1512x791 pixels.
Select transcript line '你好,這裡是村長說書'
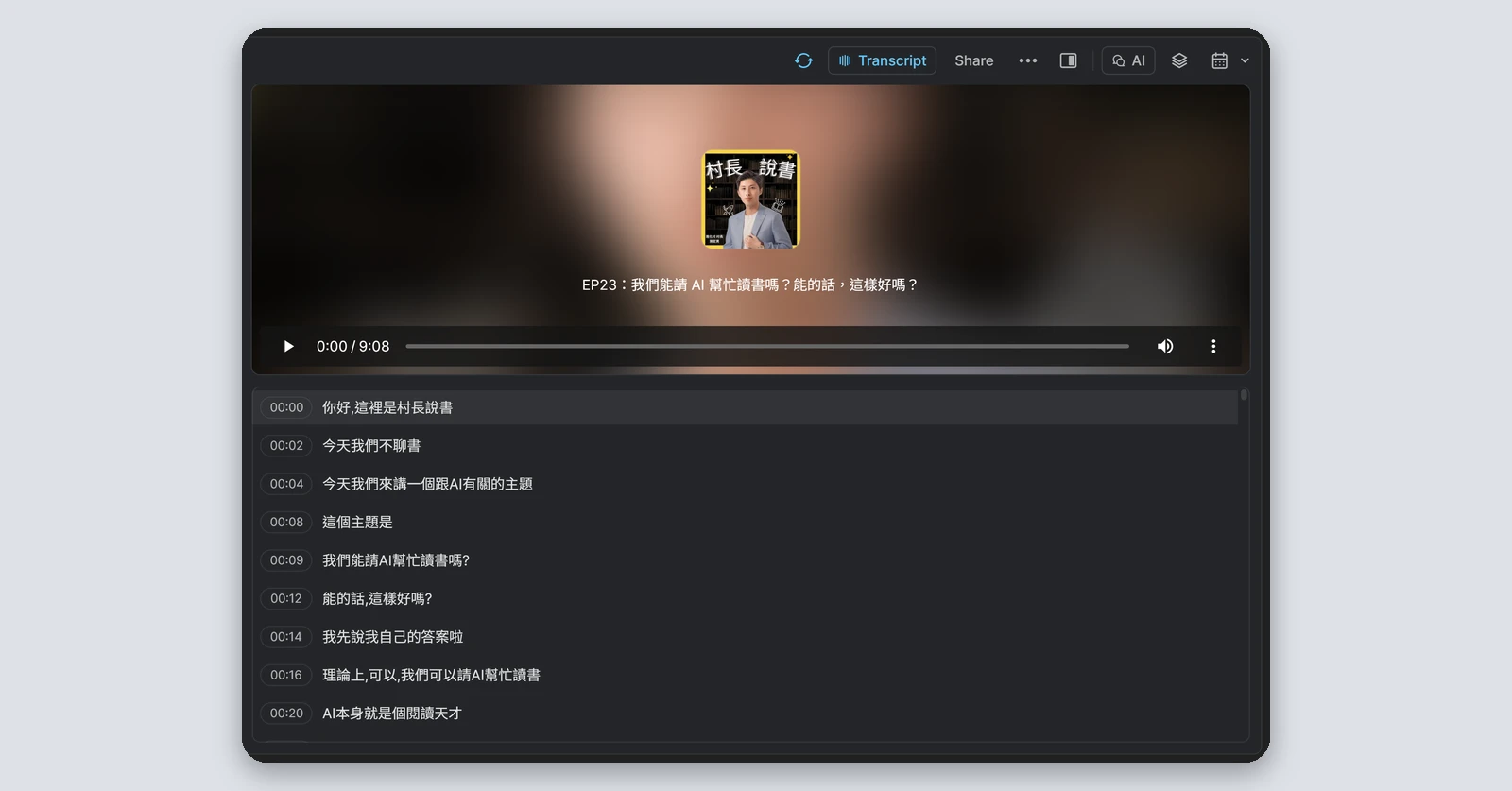(x=387, y=407)
